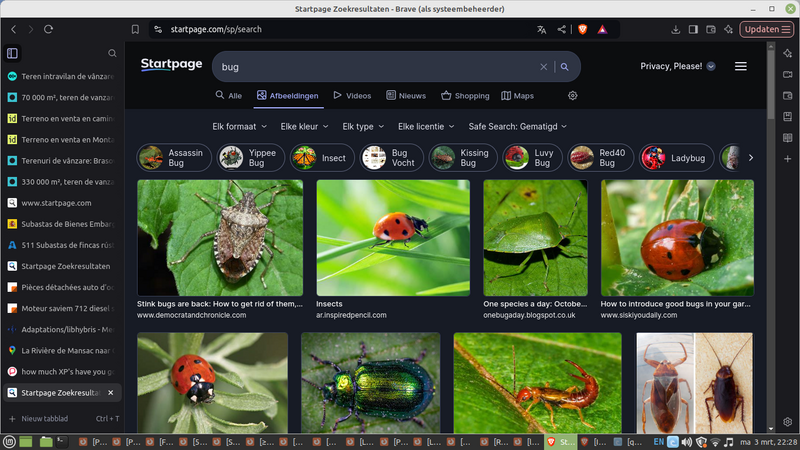800x450 pixels.
Task: Open the Elk formaat size filter
Action: pos(240,127)
